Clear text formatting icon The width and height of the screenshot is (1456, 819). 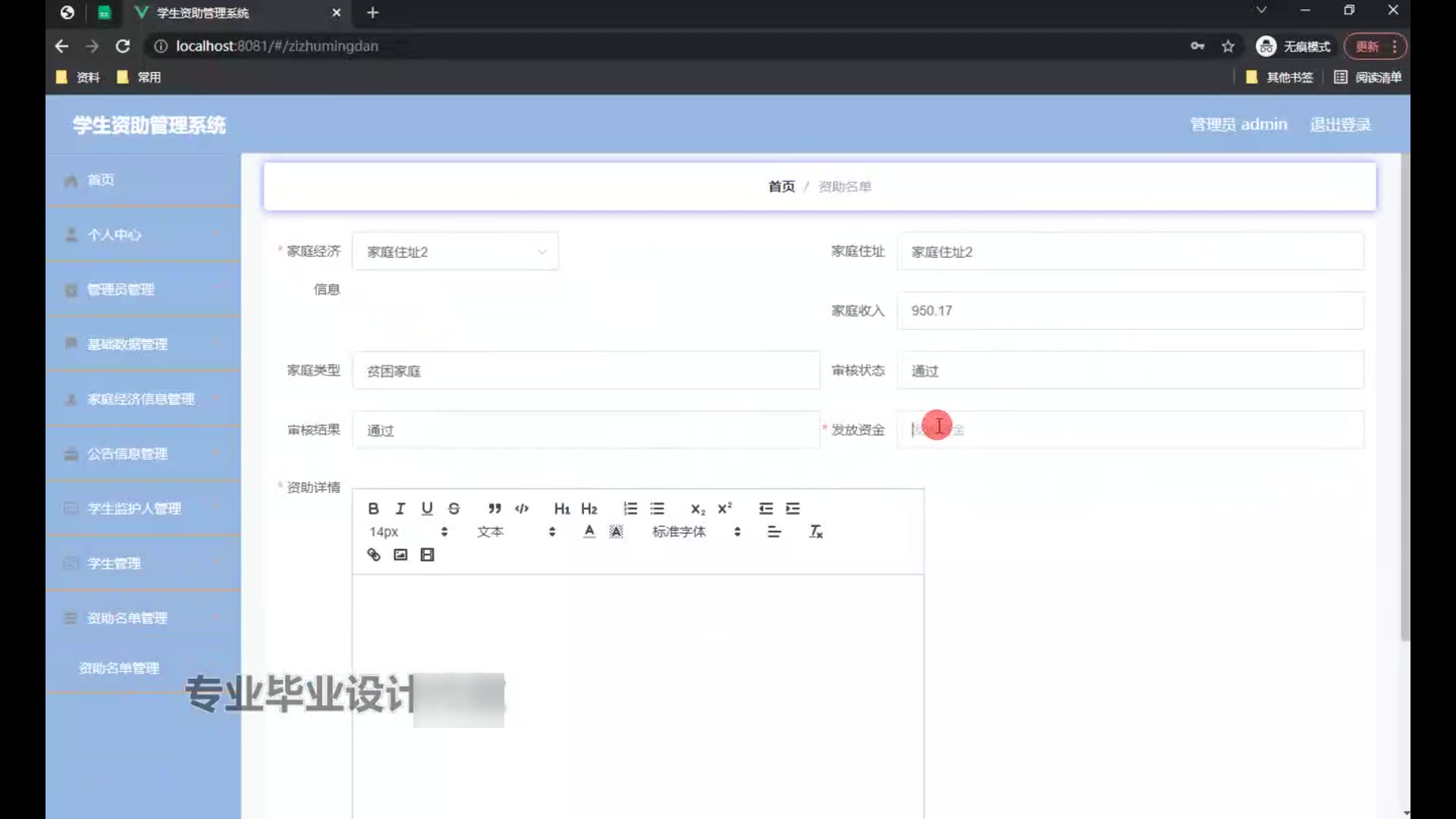[816, 532]
